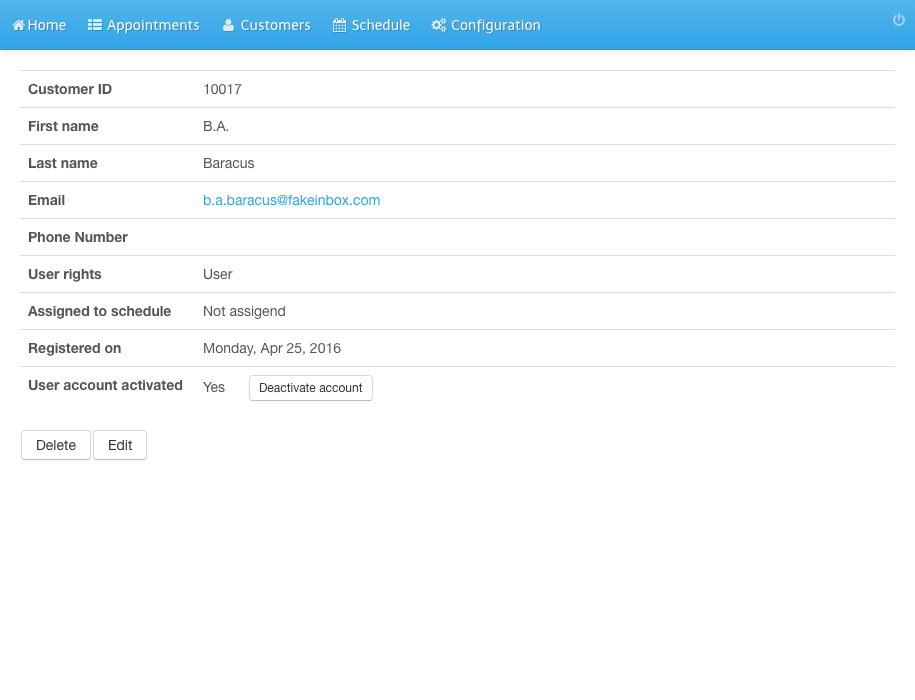Click the first name value B.A.

pyautogui.click(x=216, y=126)
